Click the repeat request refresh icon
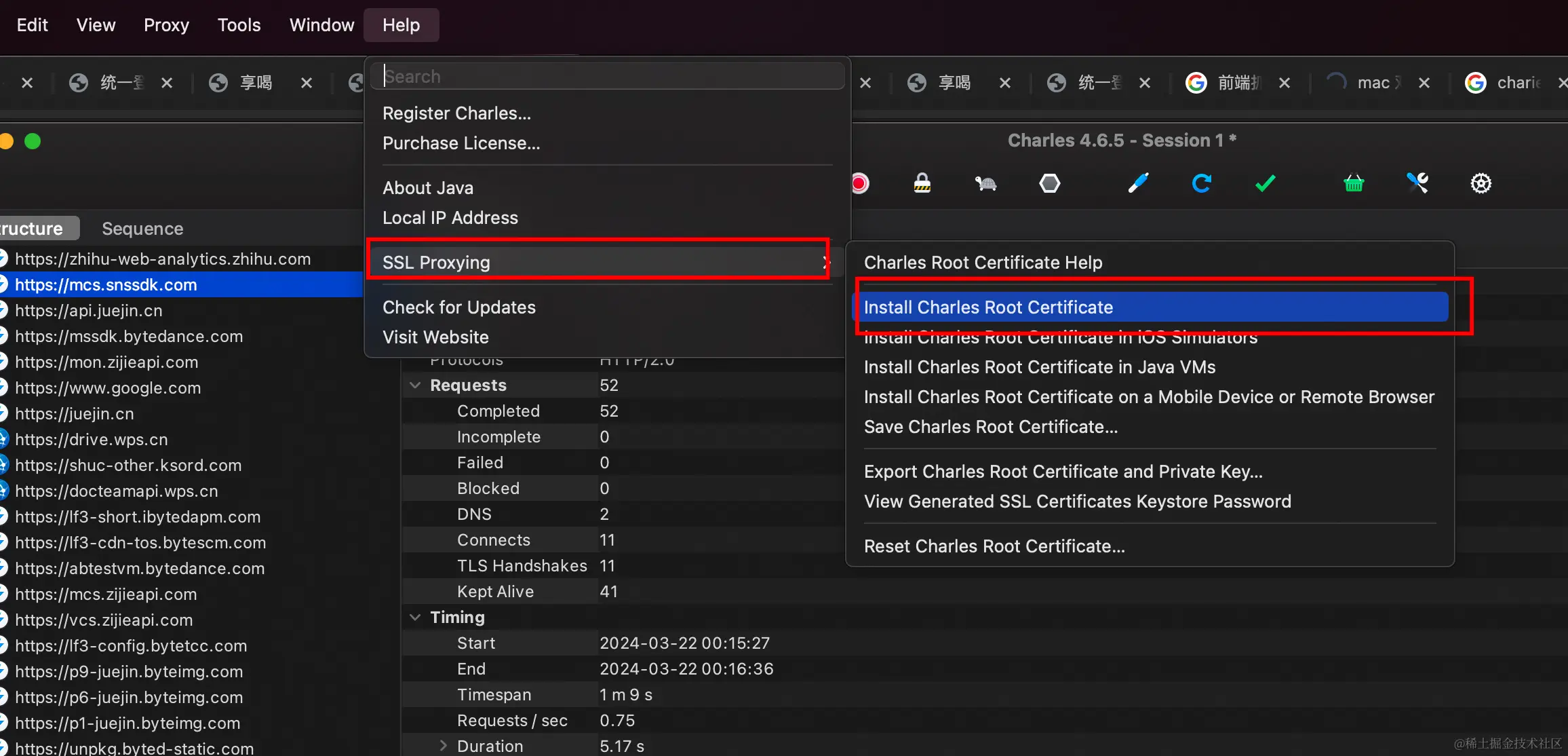 1202,183
